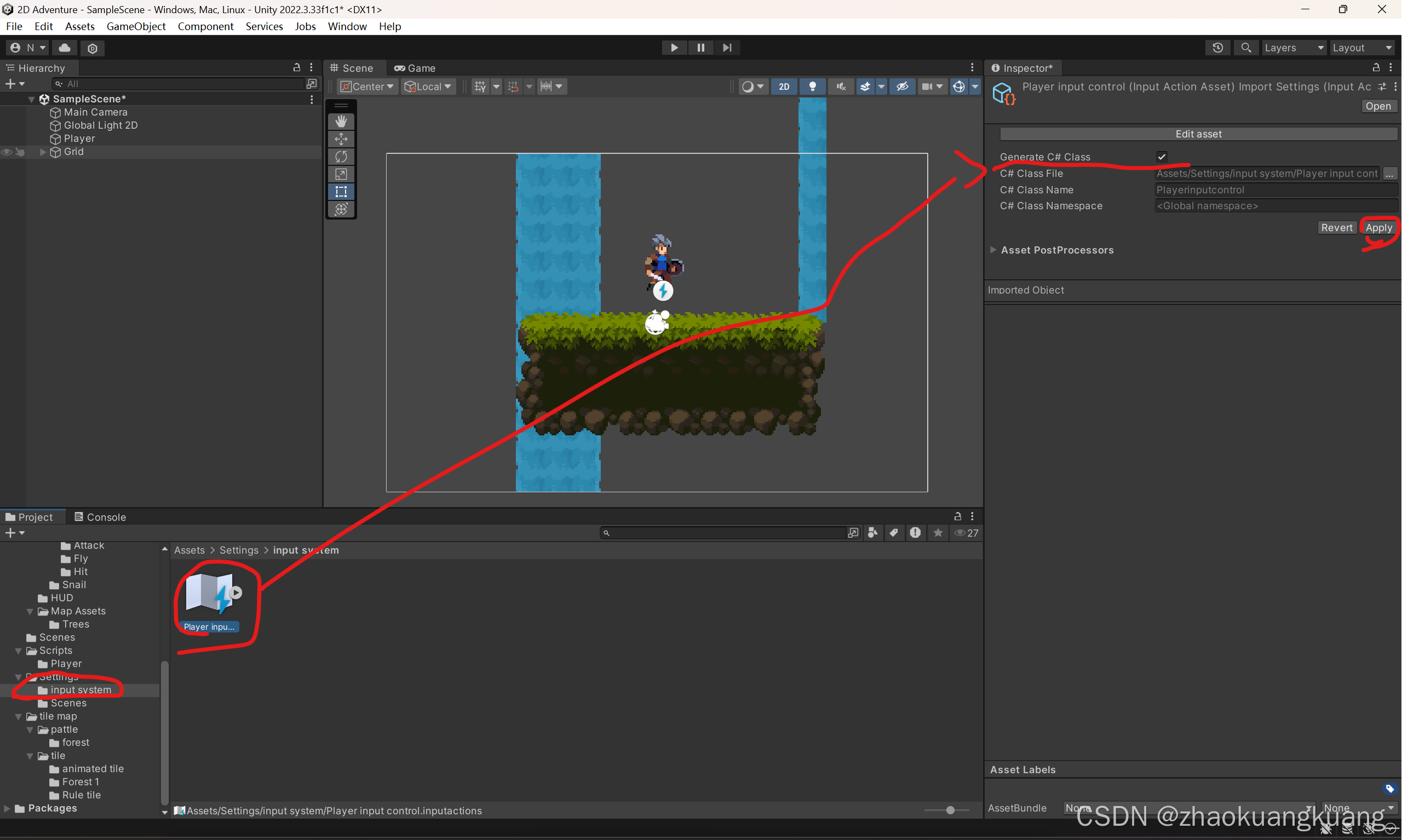Viewport: 1402px width, 840px height.
Task: Select the Rect tool
Action: [x=341, y=191]
